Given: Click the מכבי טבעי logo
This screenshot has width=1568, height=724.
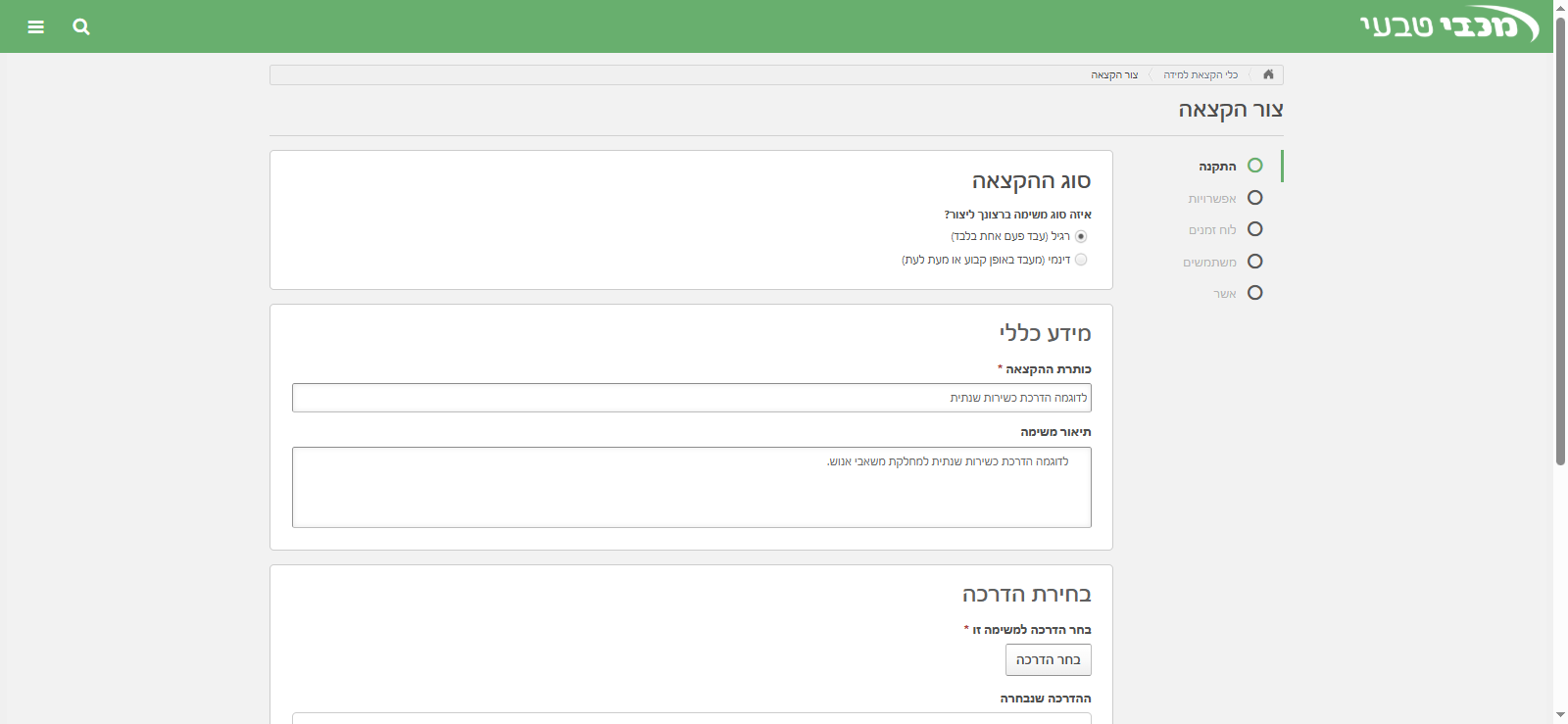Looking at the screenshot, I should pyautogui.click(x=1448, y=25).
